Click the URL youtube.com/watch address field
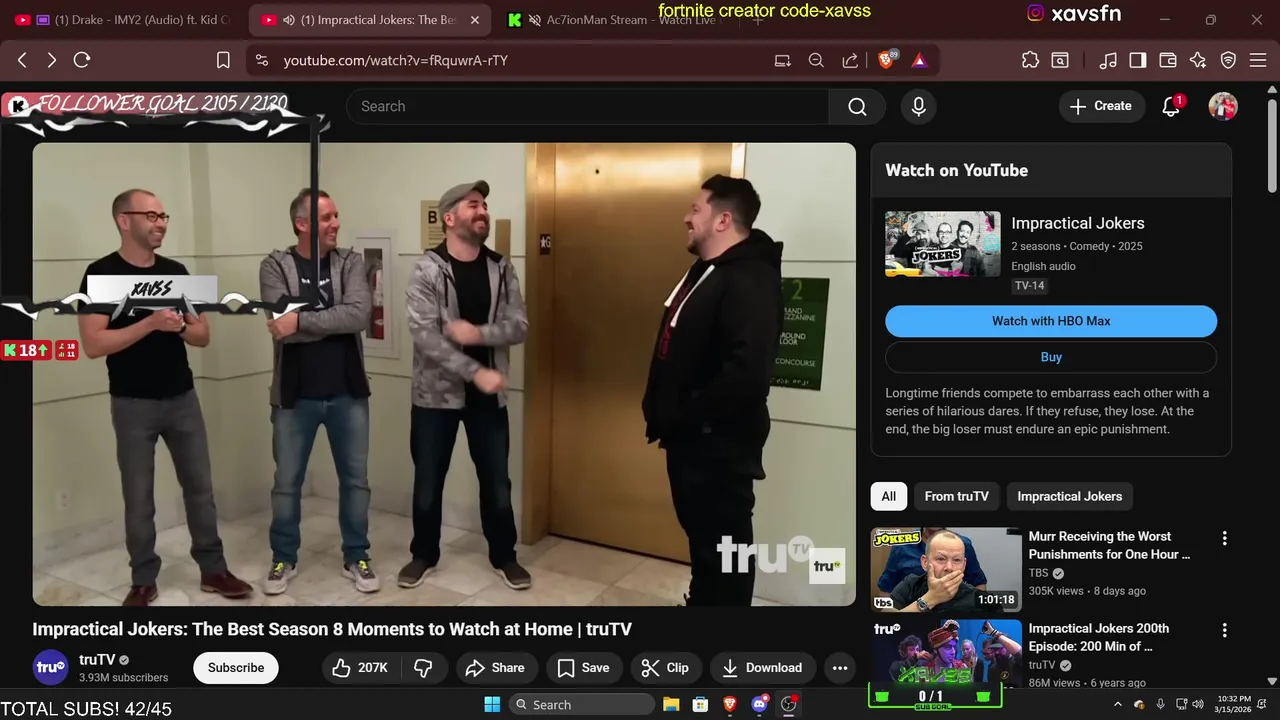Image resolution: width=1280 pixels, height=720 pixels. [395, 60]
